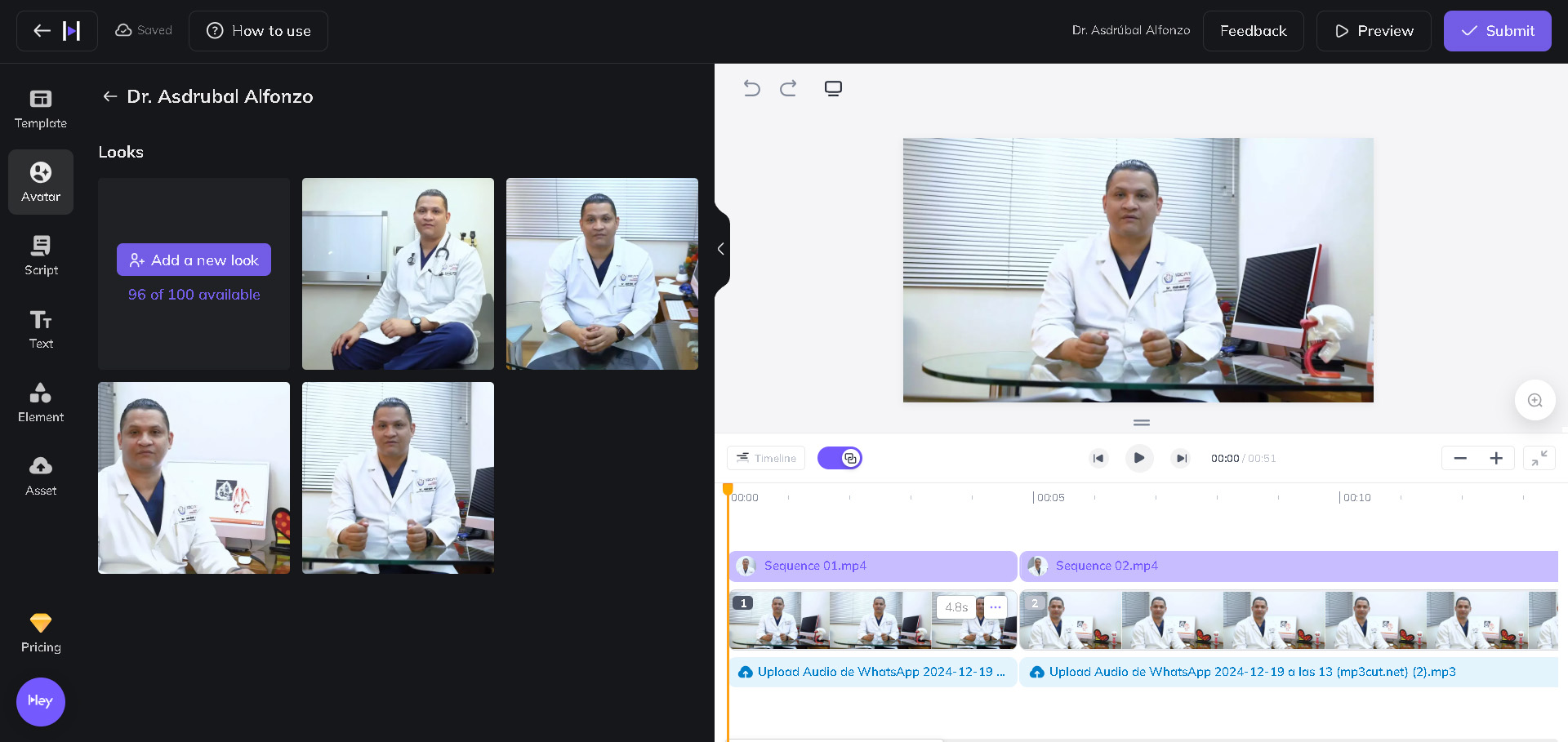Zoom out the timeline with minus
The image size is (1568, 742).
point(1460,458)
